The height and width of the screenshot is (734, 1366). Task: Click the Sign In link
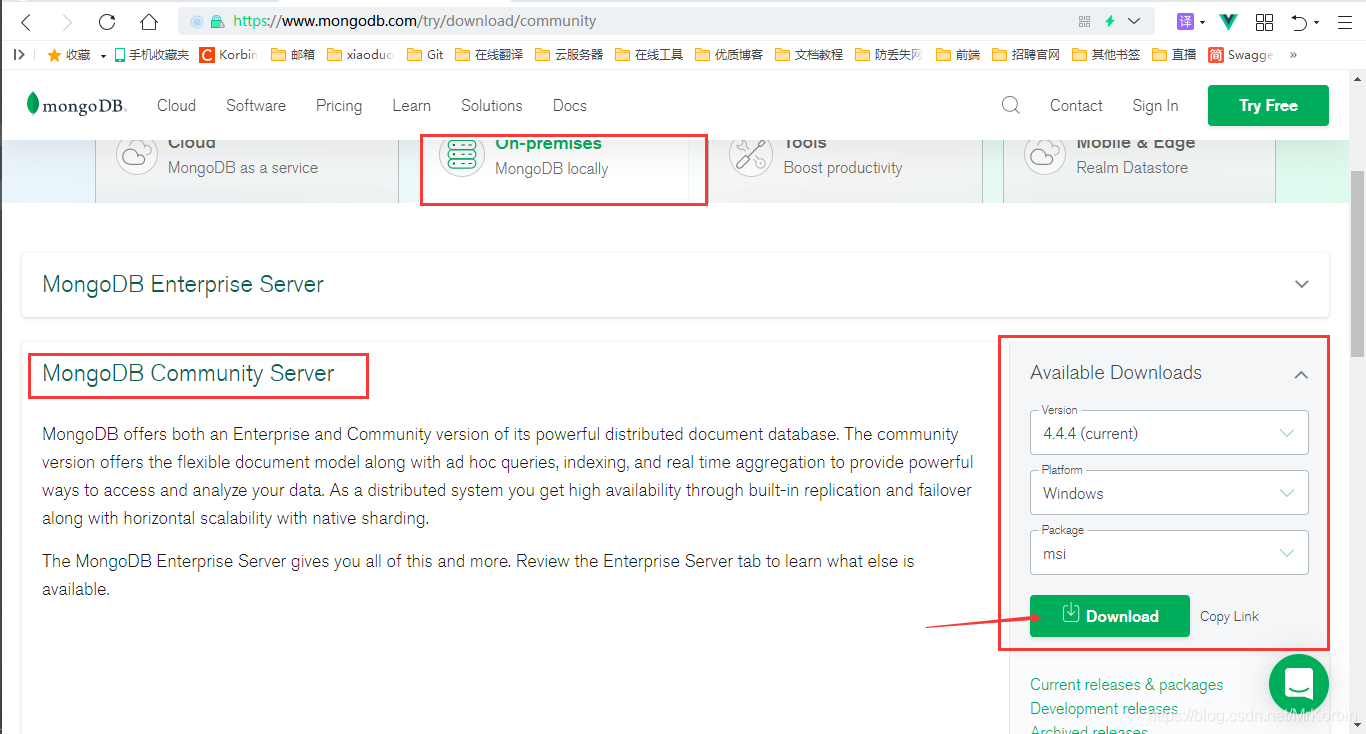1155,105
